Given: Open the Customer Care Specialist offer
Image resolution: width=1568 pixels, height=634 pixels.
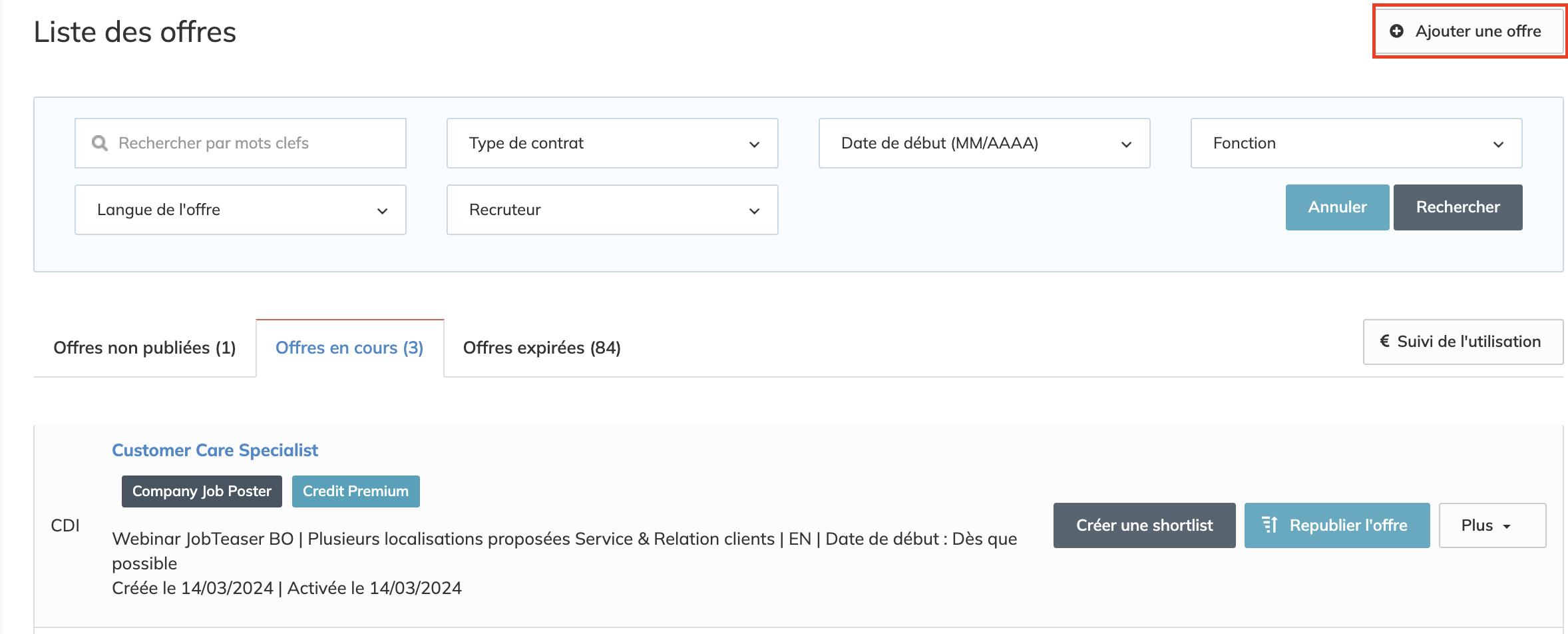Looking at the screenshot, I should click(x=215, y=450).
